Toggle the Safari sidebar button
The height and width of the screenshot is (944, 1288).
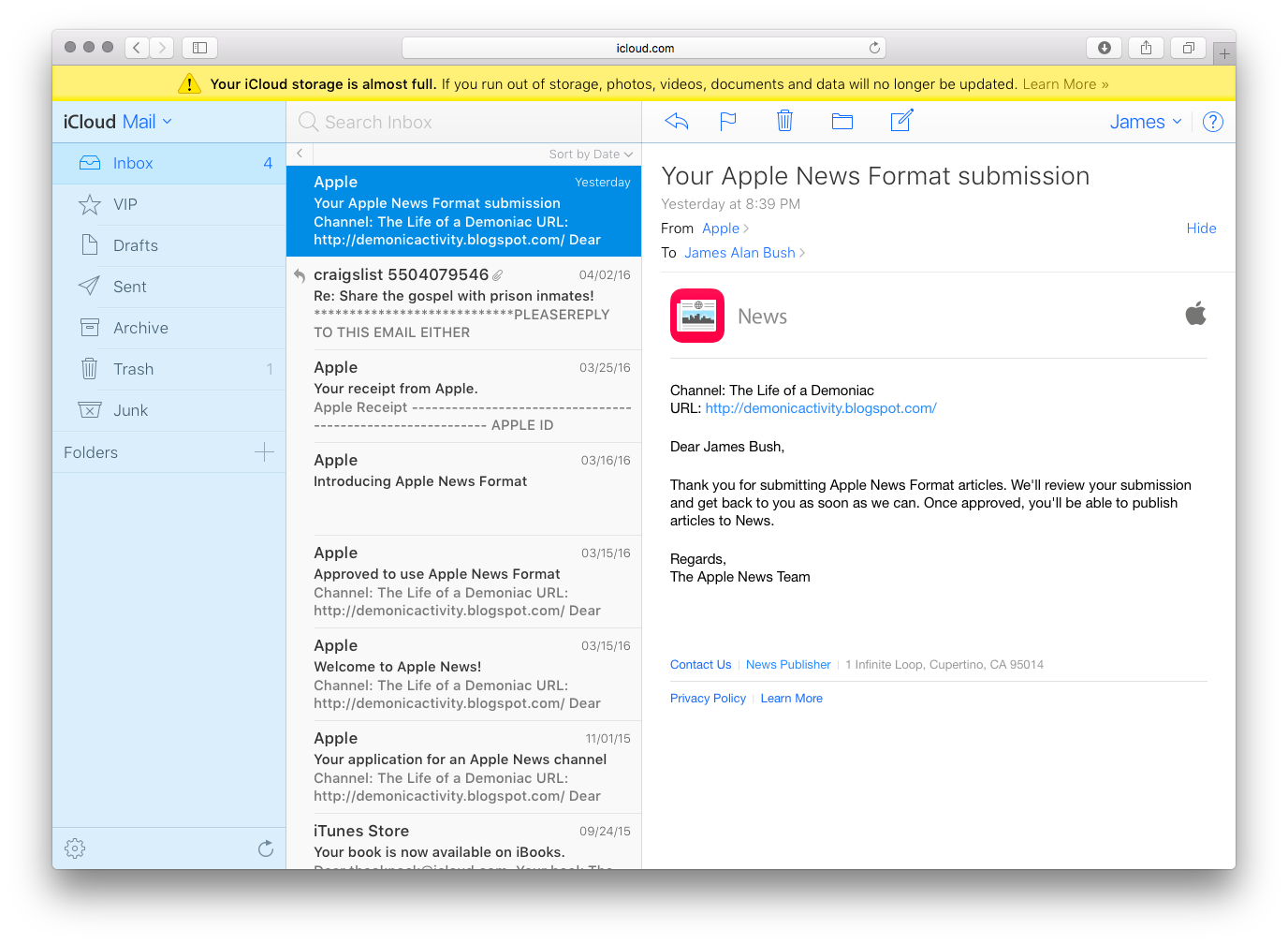pos(199,47)
